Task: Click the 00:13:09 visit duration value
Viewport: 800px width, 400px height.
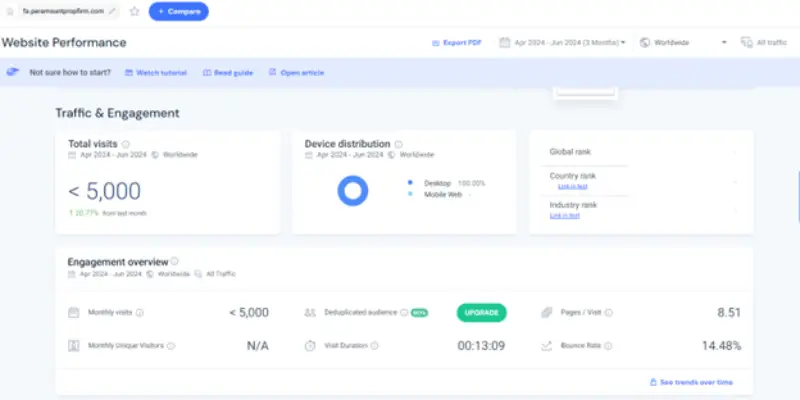Action: (x=481, y=346)
